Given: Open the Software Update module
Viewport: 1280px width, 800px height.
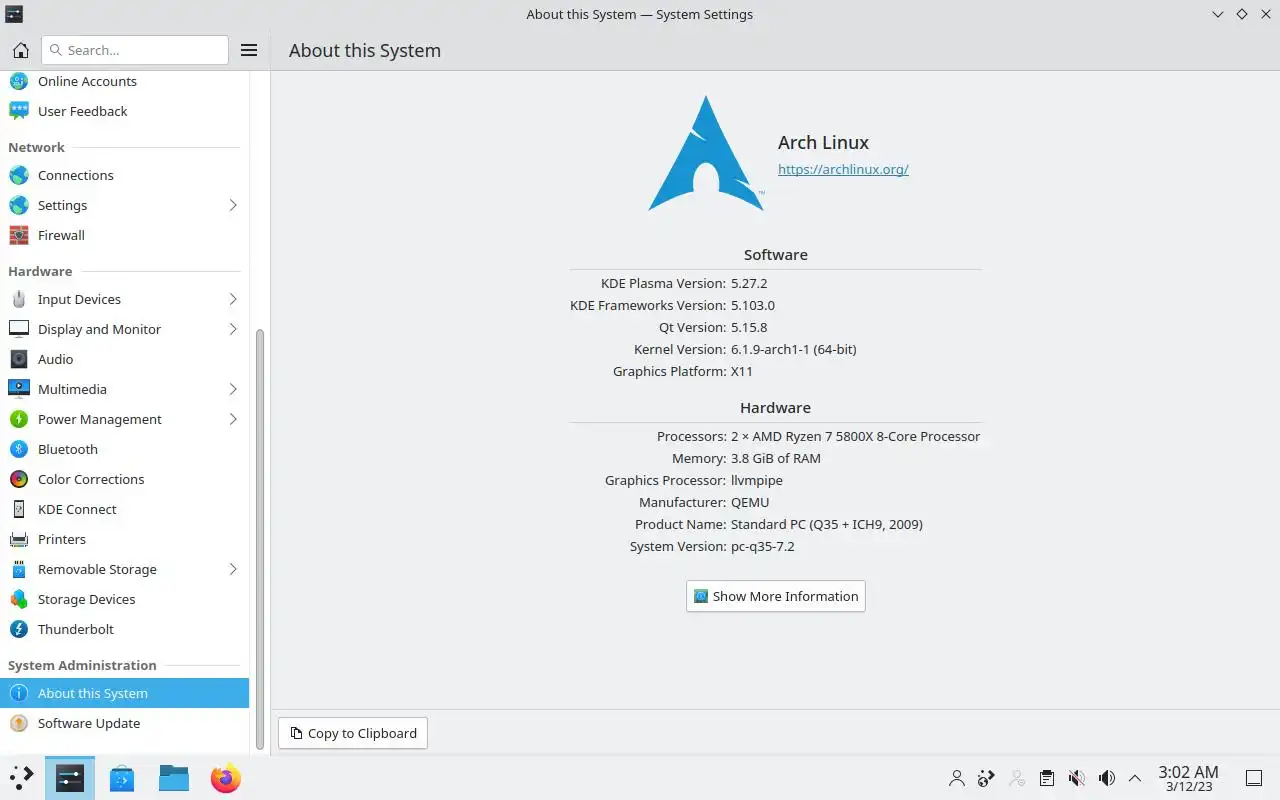Looking at the screenshot, I should (x=124, y=723).
